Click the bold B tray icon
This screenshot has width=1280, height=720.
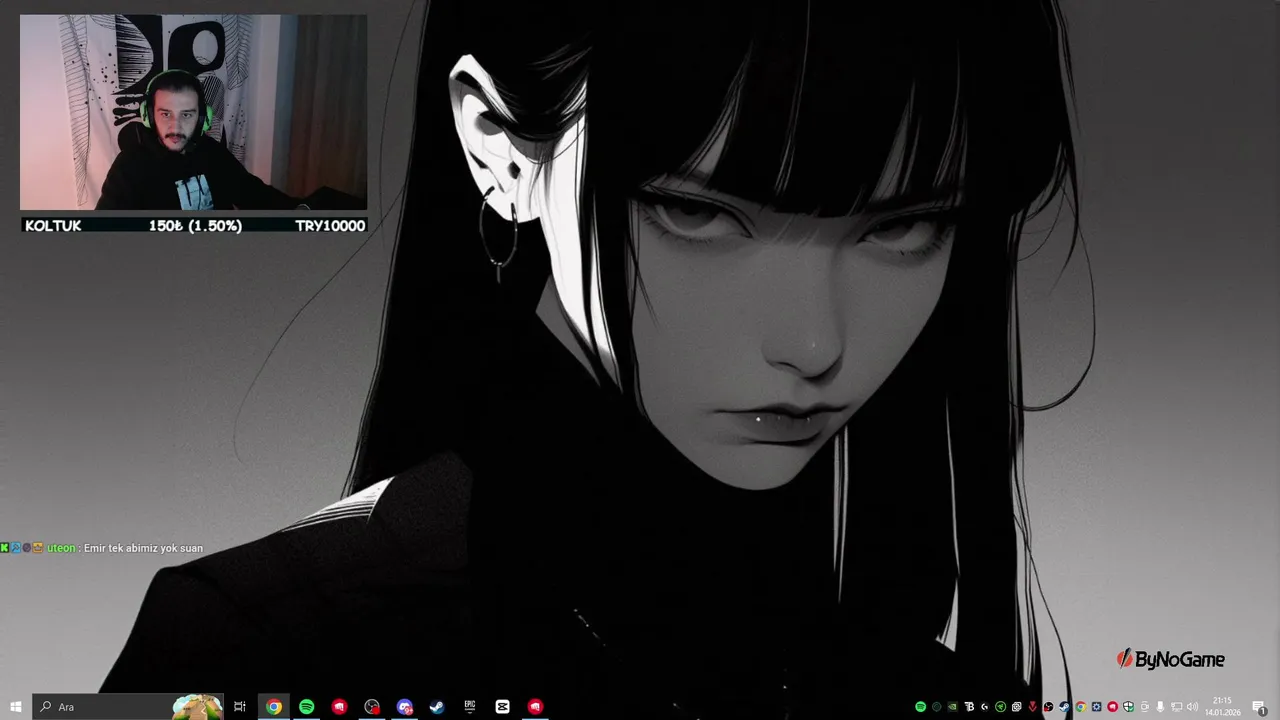pyautogui.click(x=969, y=707)
